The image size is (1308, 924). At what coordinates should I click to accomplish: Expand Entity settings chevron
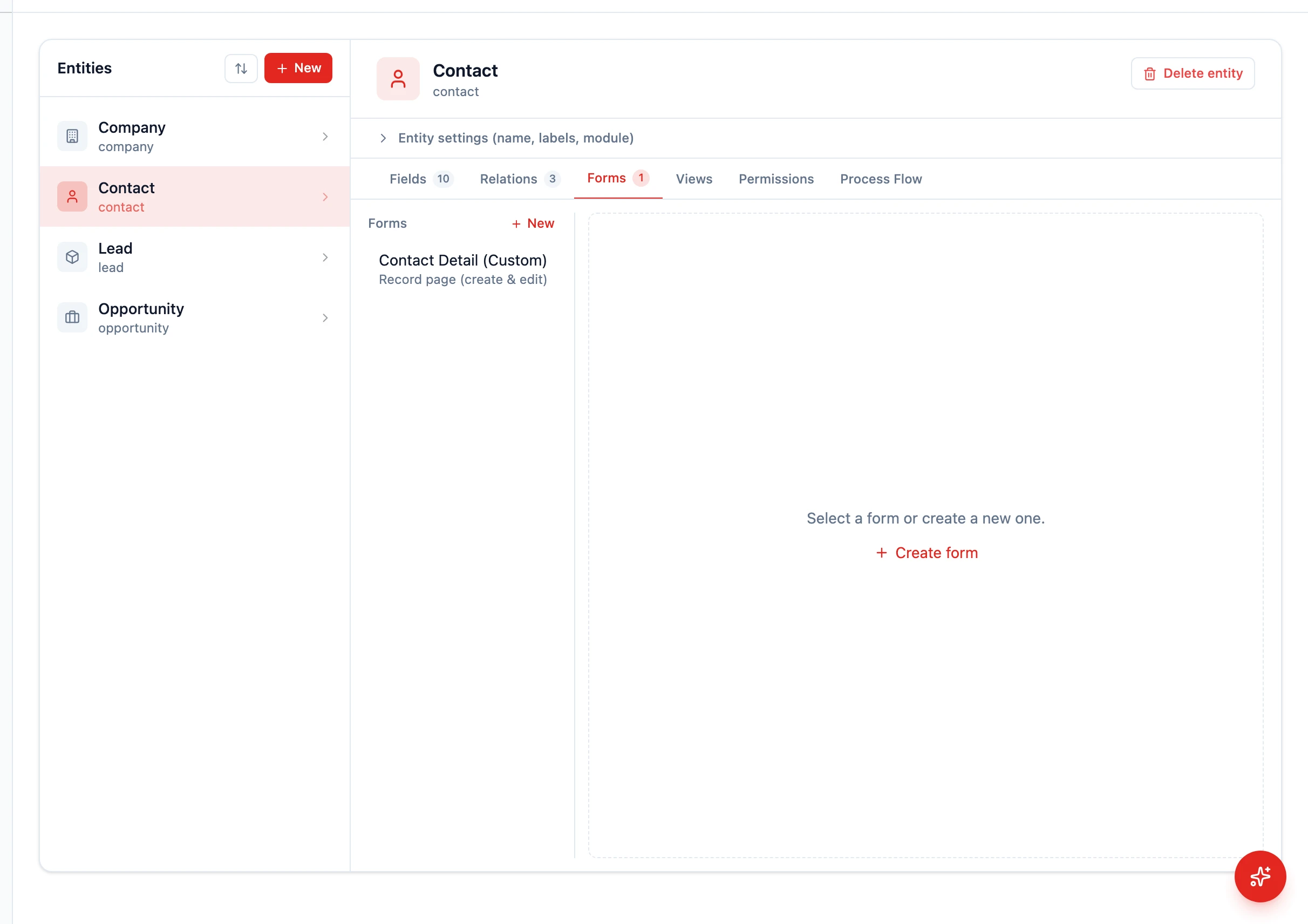[x=384, y=138]
